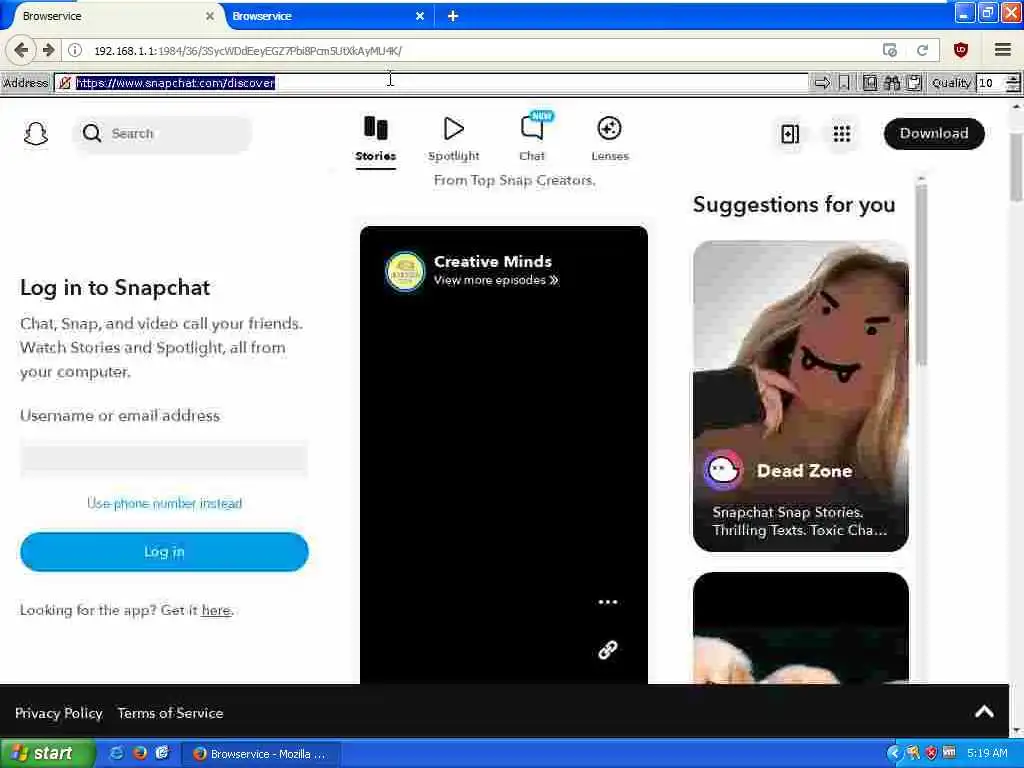The image size is (1024, 768).
Task: Open the nine-dot apps grid menu
Action: pyautogui.click(x=842, y=134)
